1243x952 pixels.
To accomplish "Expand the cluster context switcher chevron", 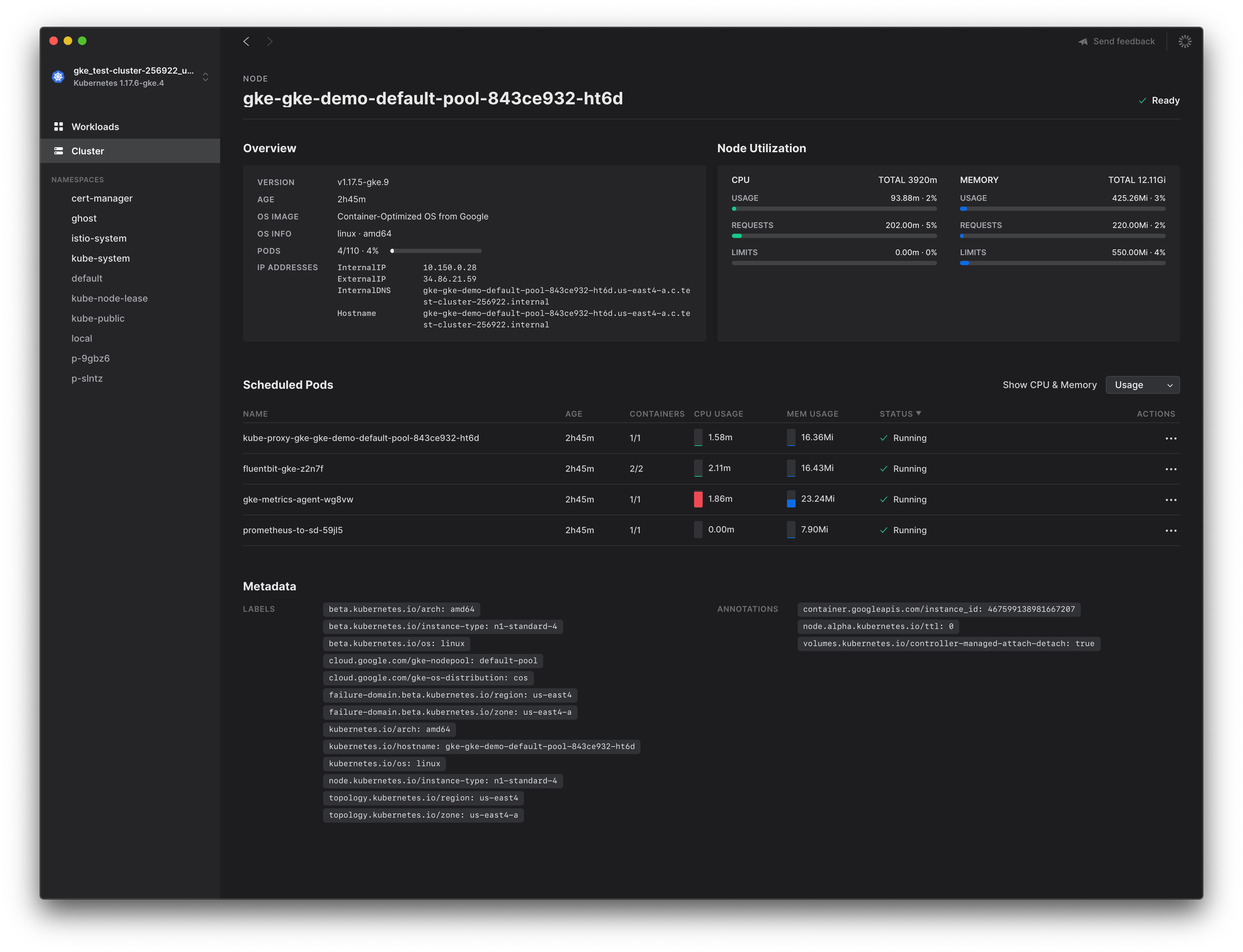I will (206, 76).
